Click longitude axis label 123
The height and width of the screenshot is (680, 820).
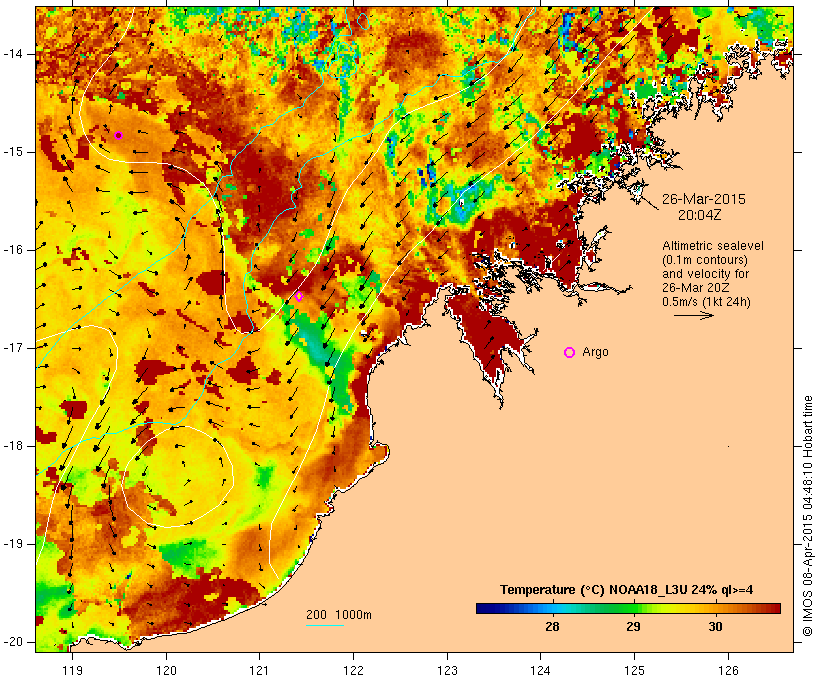click(447, 670)
